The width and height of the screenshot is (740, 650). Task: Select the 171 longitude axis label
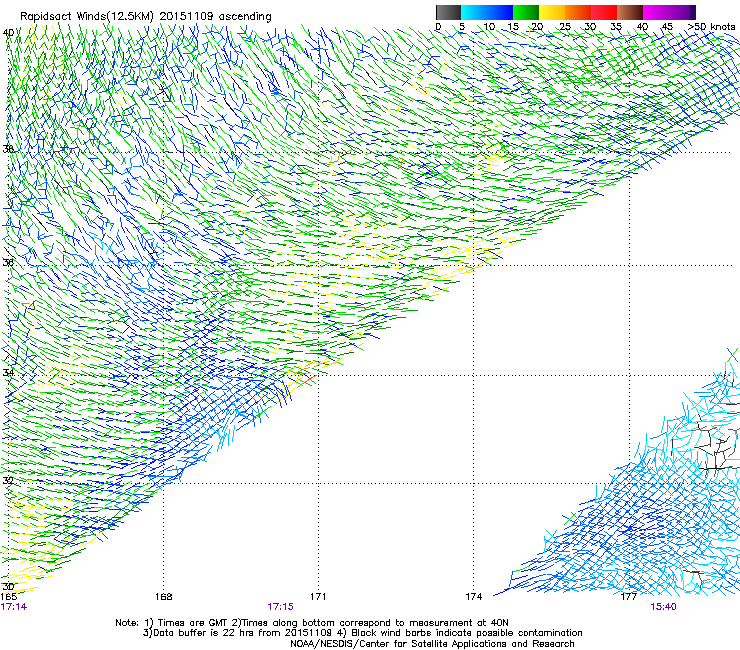pos(318,597)
